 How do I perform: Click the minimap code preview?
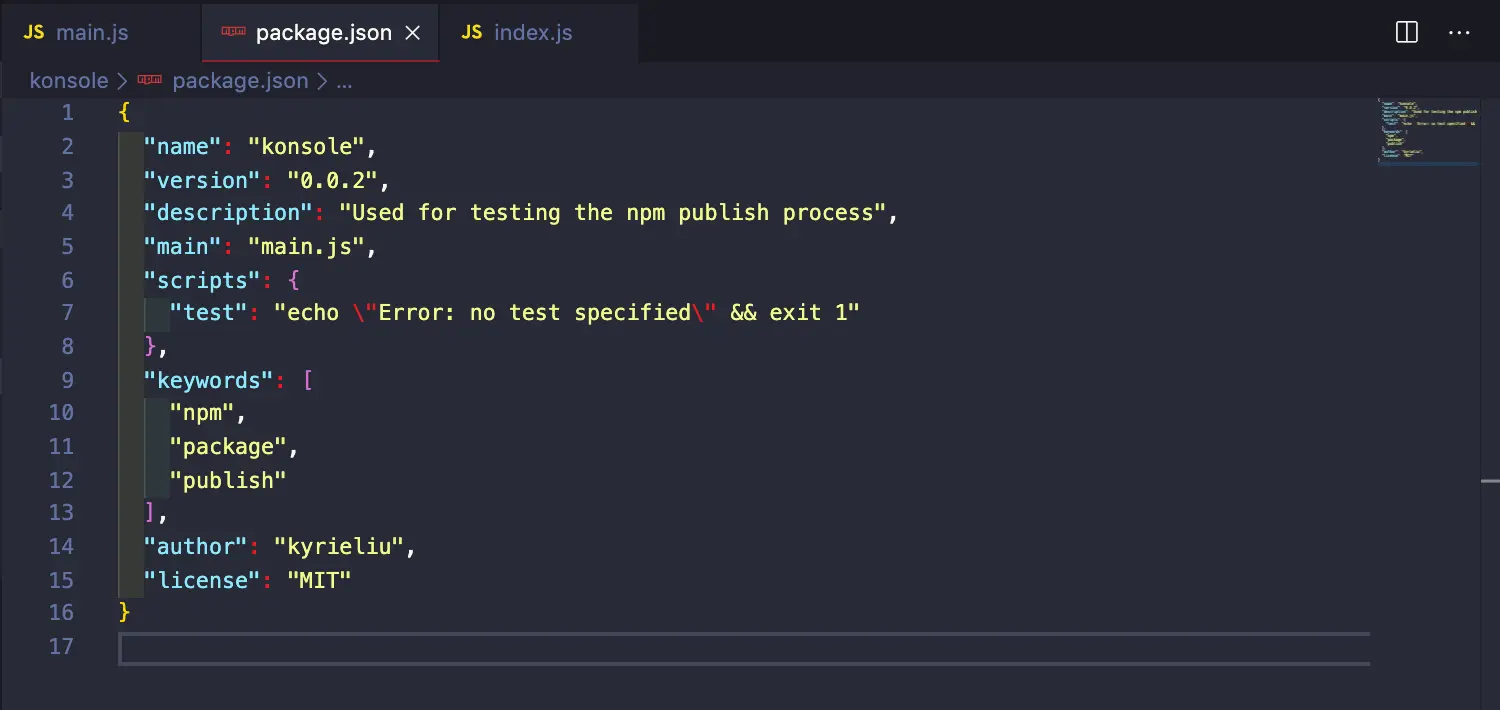[1428, 130]
